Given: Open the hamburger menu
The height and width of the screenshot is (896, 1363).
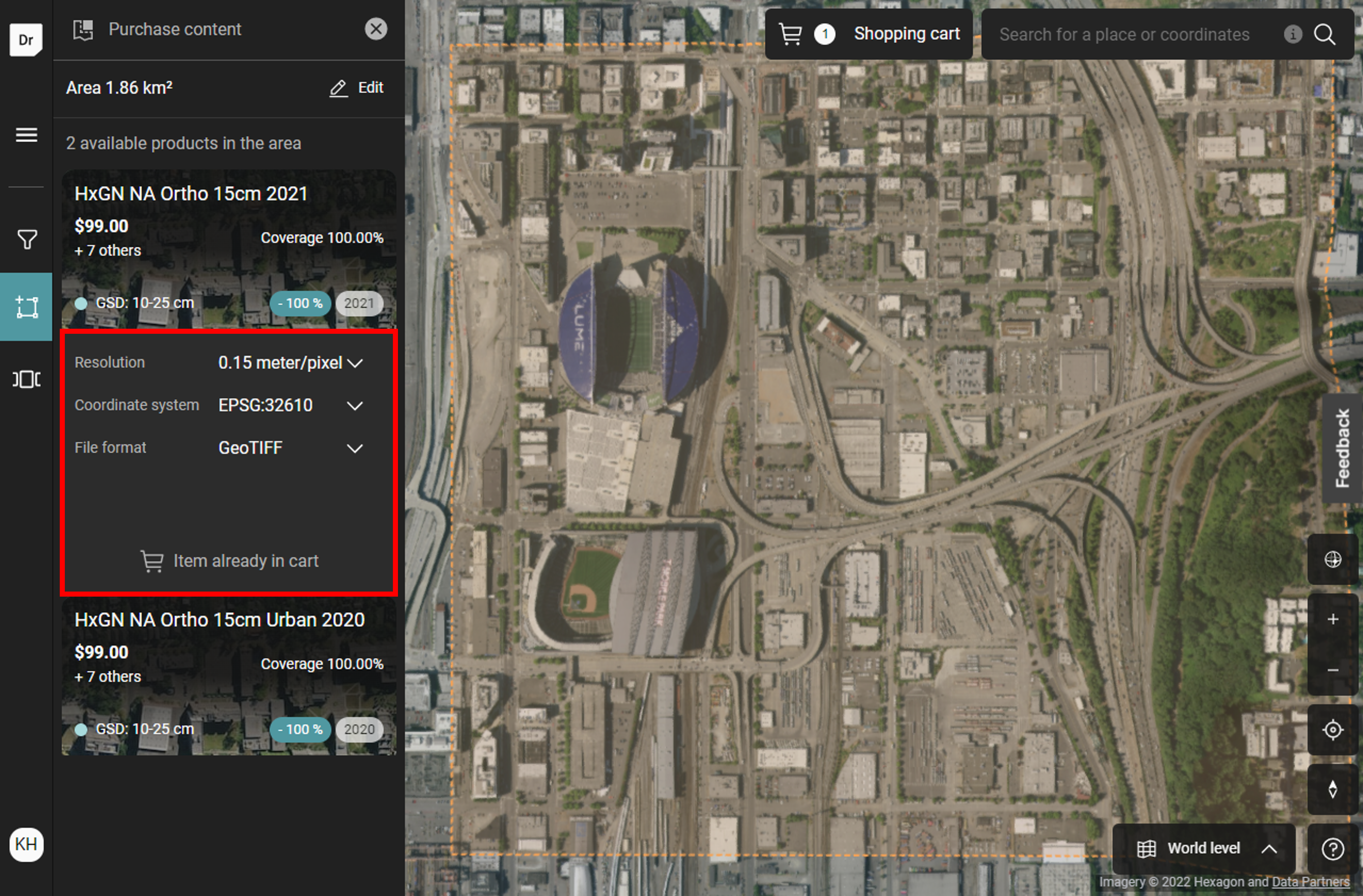Looking at the screenshot, I should coord(26,135).
